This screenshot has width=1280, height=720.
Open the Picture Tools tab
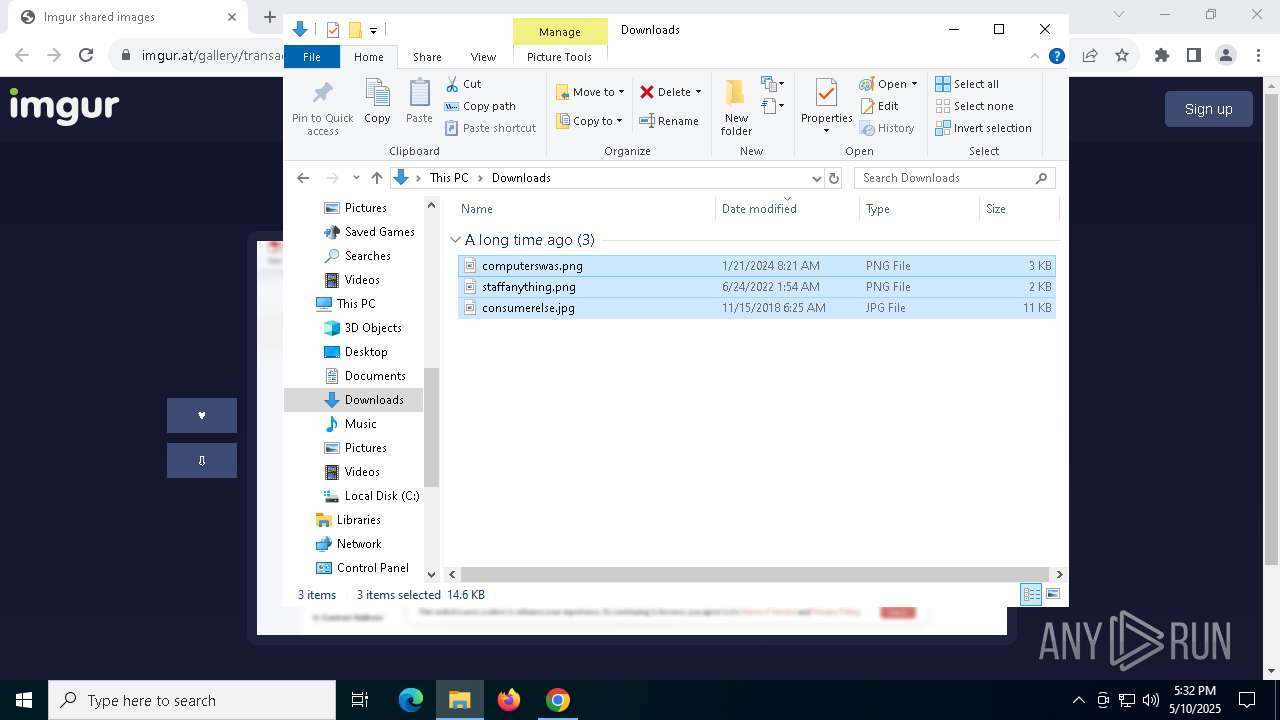click(x=559, y=57)
